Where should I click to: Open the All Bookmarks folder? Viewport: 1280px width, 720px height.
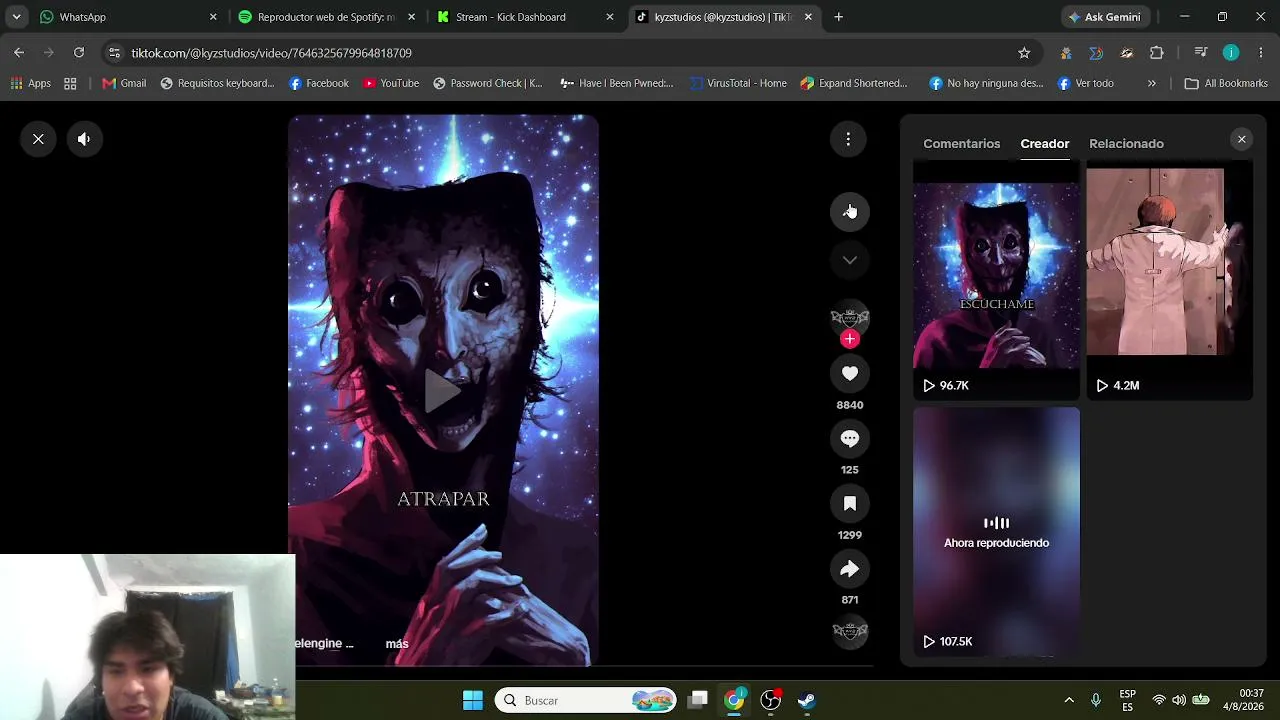[1226, 84]
